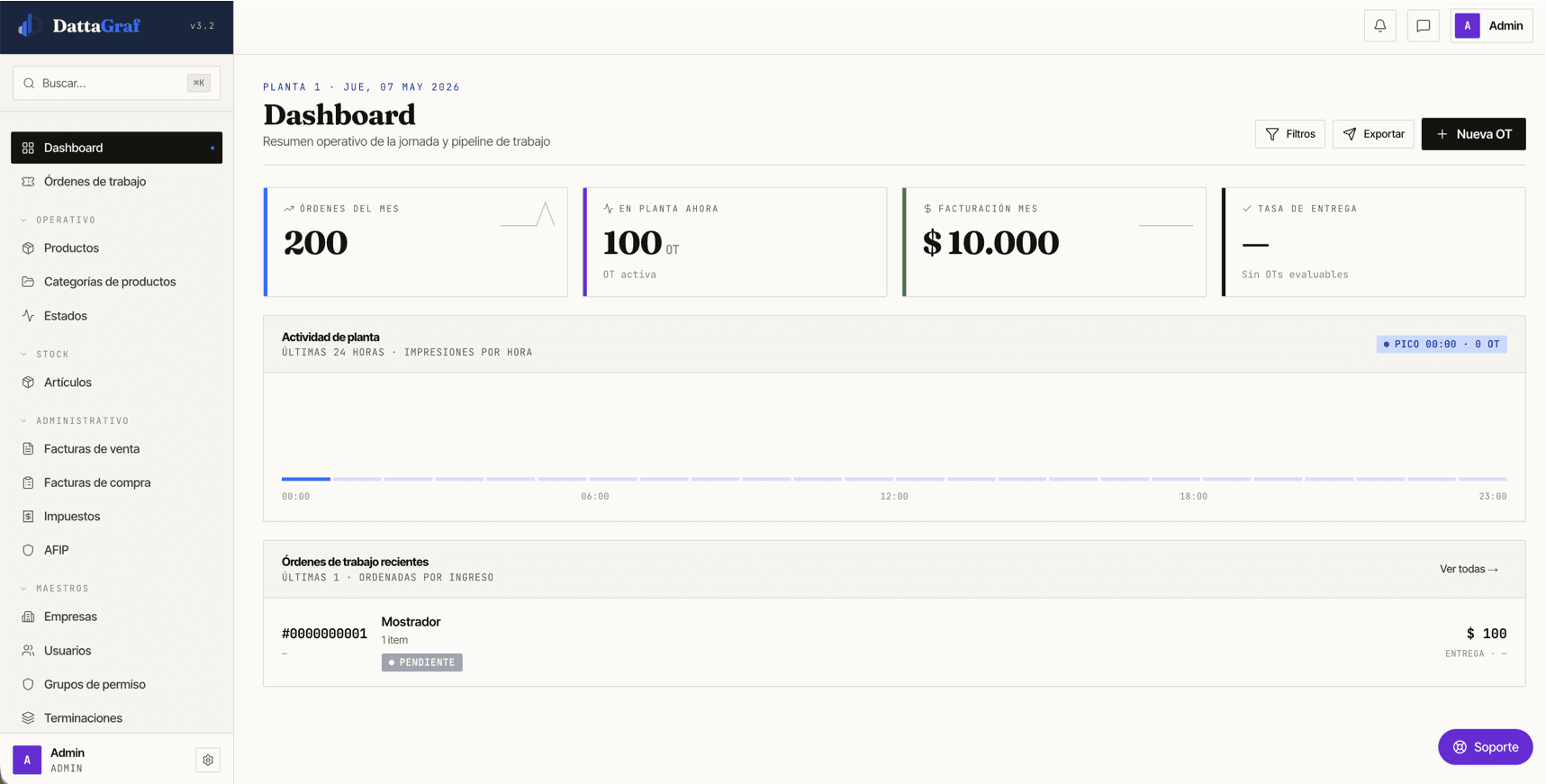Click the Terminaciones layers icon
The height and width of the screenshot is (784, 1546).
tap(28, 718)
